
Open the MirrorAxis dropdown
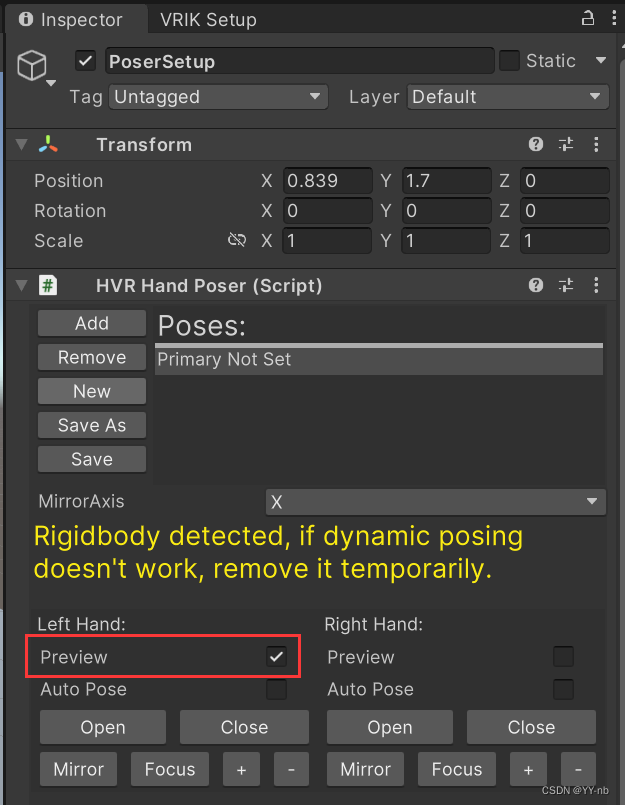point(436,501)
